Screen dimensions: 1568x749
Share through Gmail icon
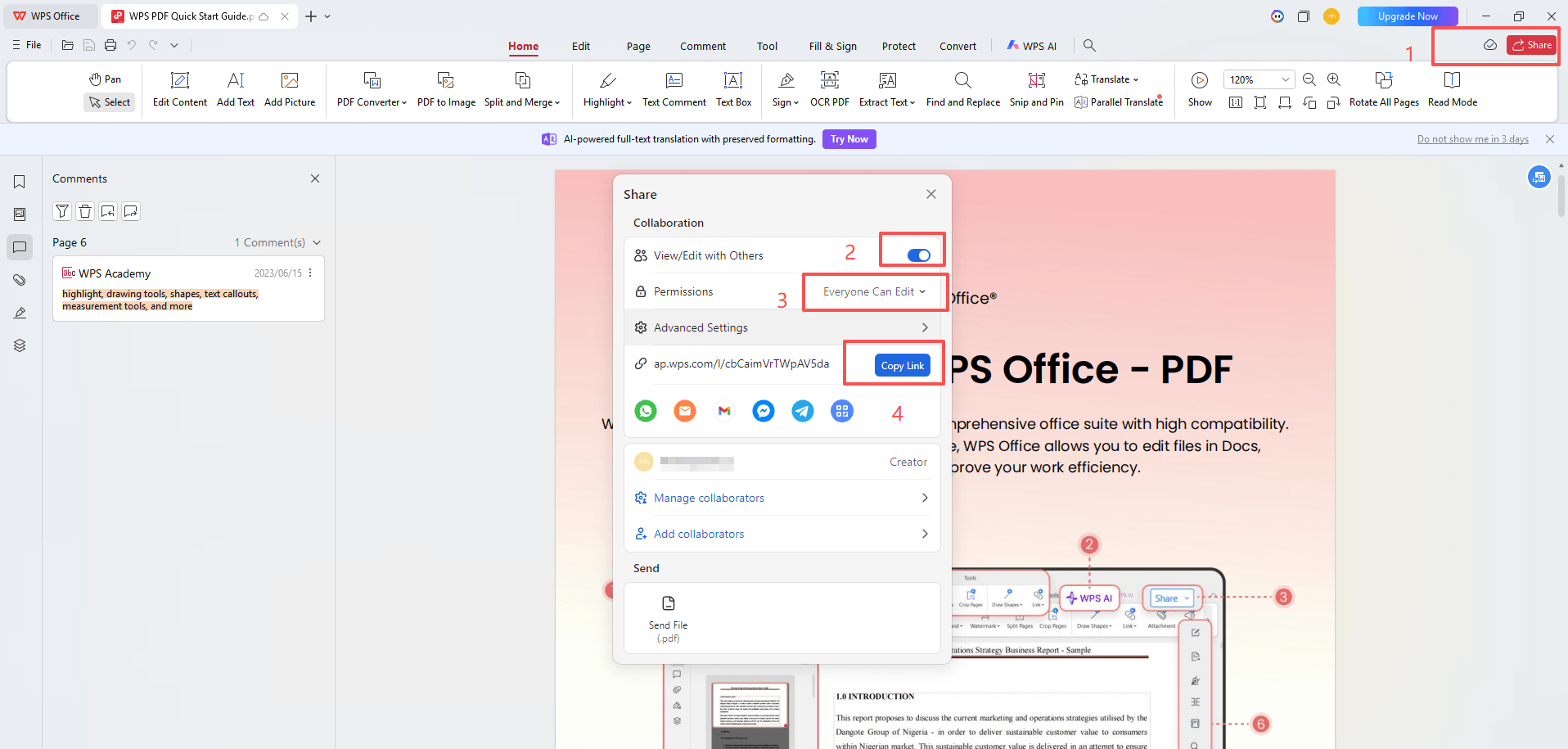pyautogui.click(x=724, y=411)
